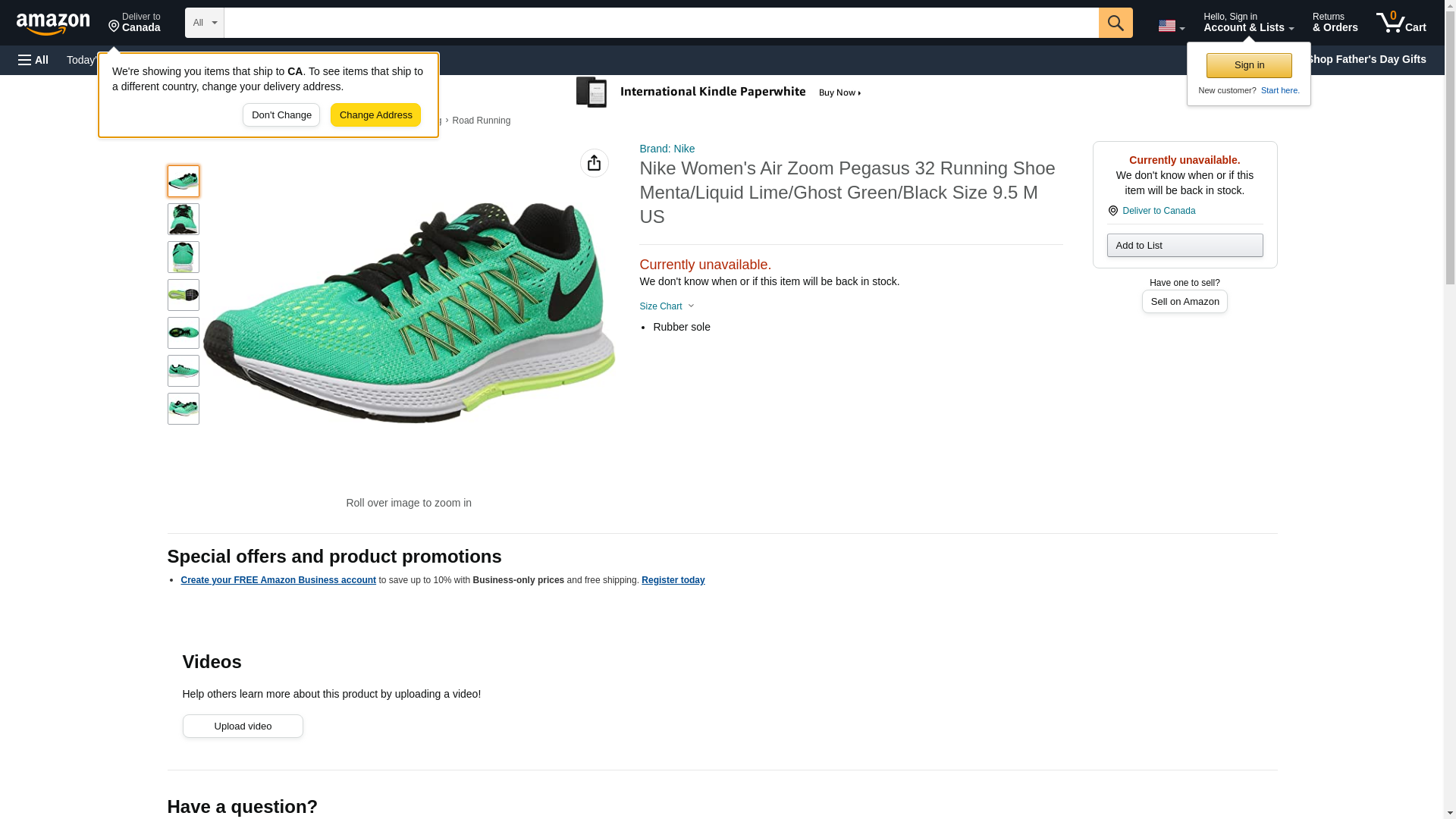
Task: Open the All hamburger menu
Action: 33,60
